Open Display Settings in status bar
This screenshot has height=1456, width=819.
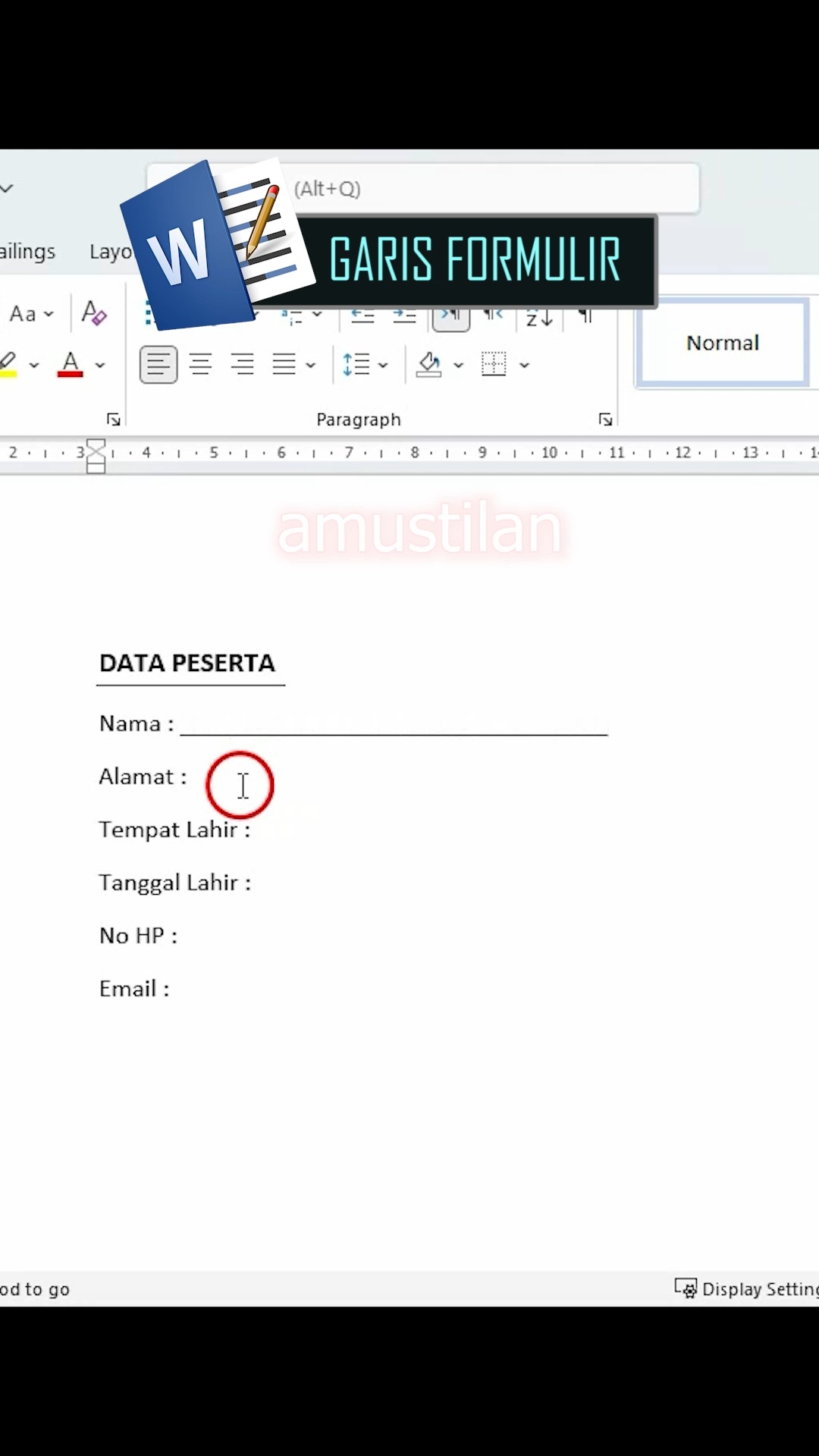click(x=748, y=1289)
